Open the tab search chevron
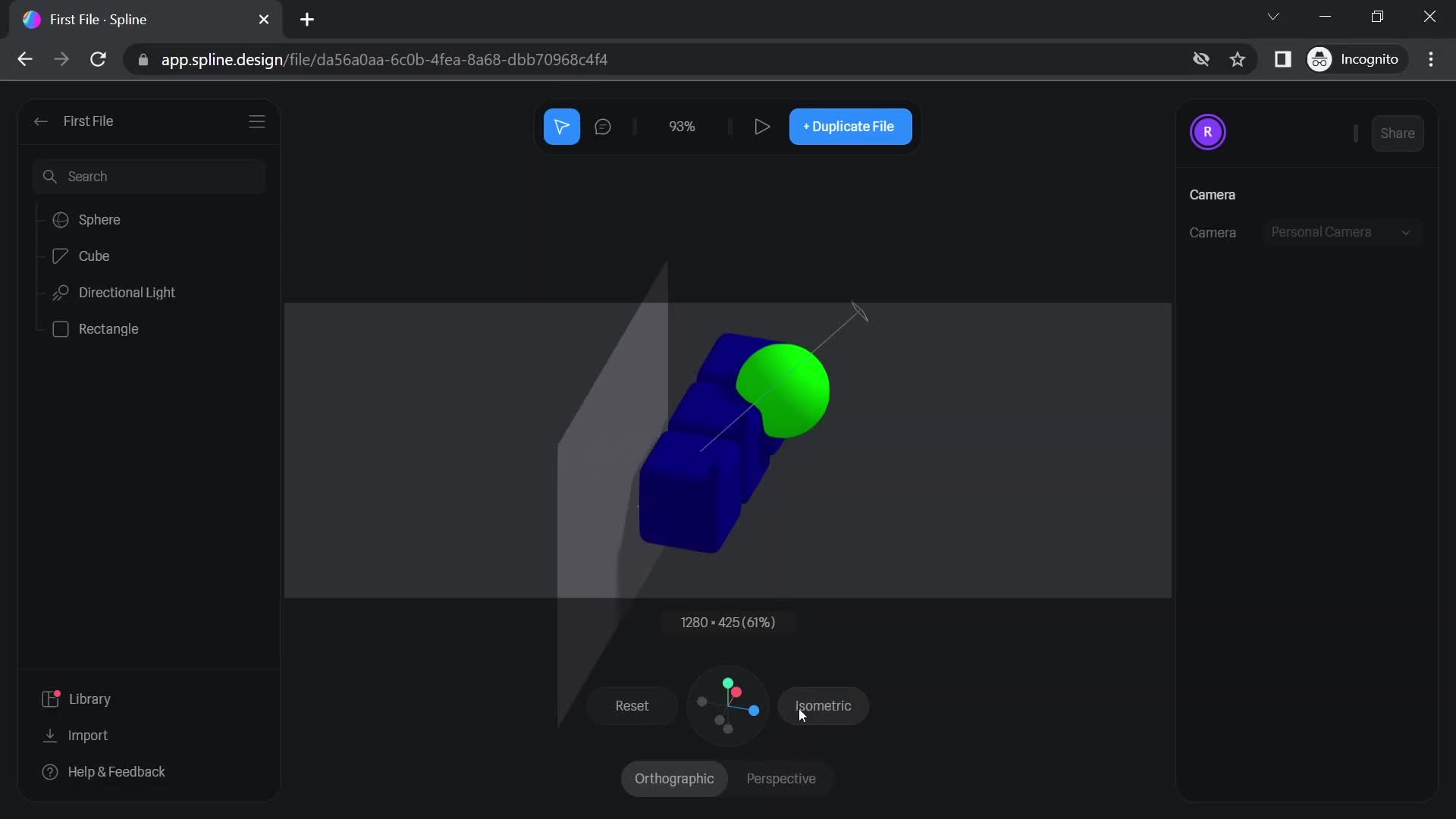 pos(1273,17)
